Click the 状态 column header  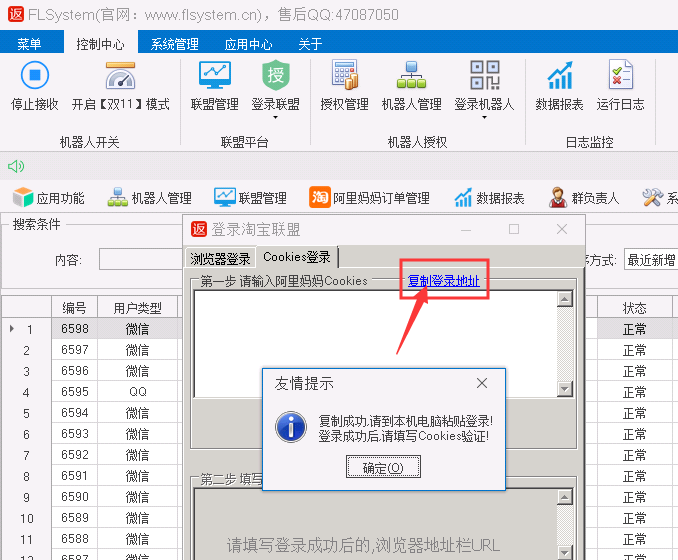635,307
